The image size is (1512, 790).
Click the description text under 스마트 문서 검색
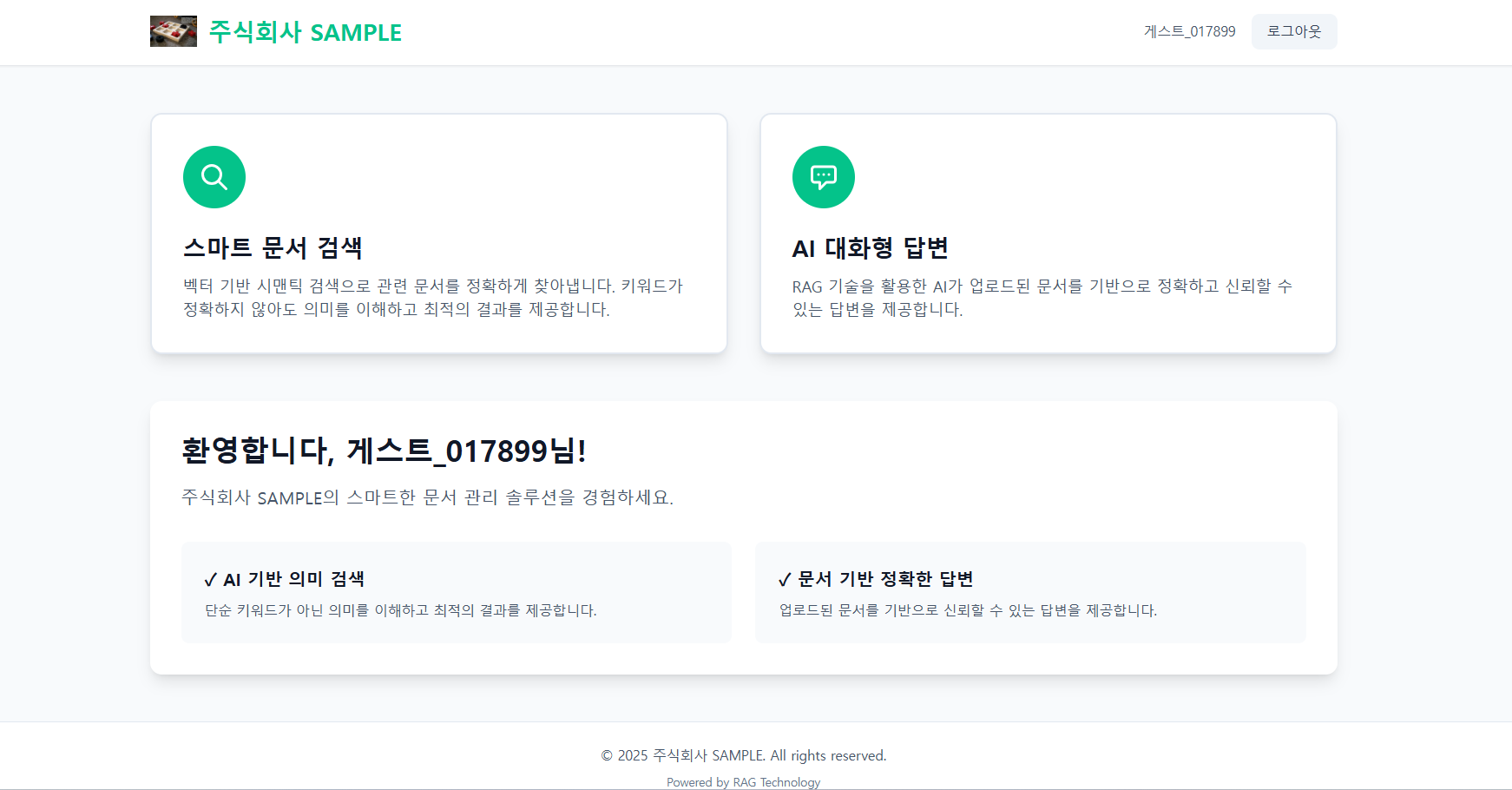(434, 296)
